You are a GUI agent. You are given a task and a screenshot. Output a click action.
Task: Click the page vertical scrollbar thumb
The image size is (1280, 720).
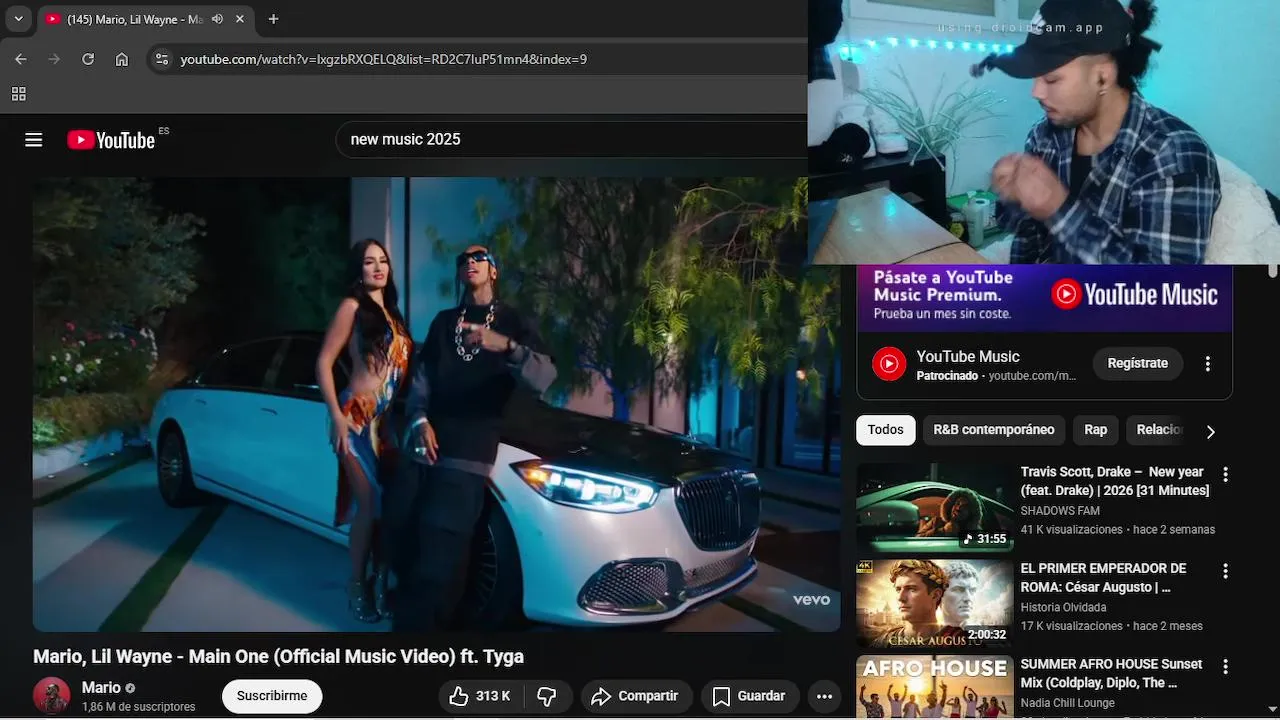pos(1273,270)
